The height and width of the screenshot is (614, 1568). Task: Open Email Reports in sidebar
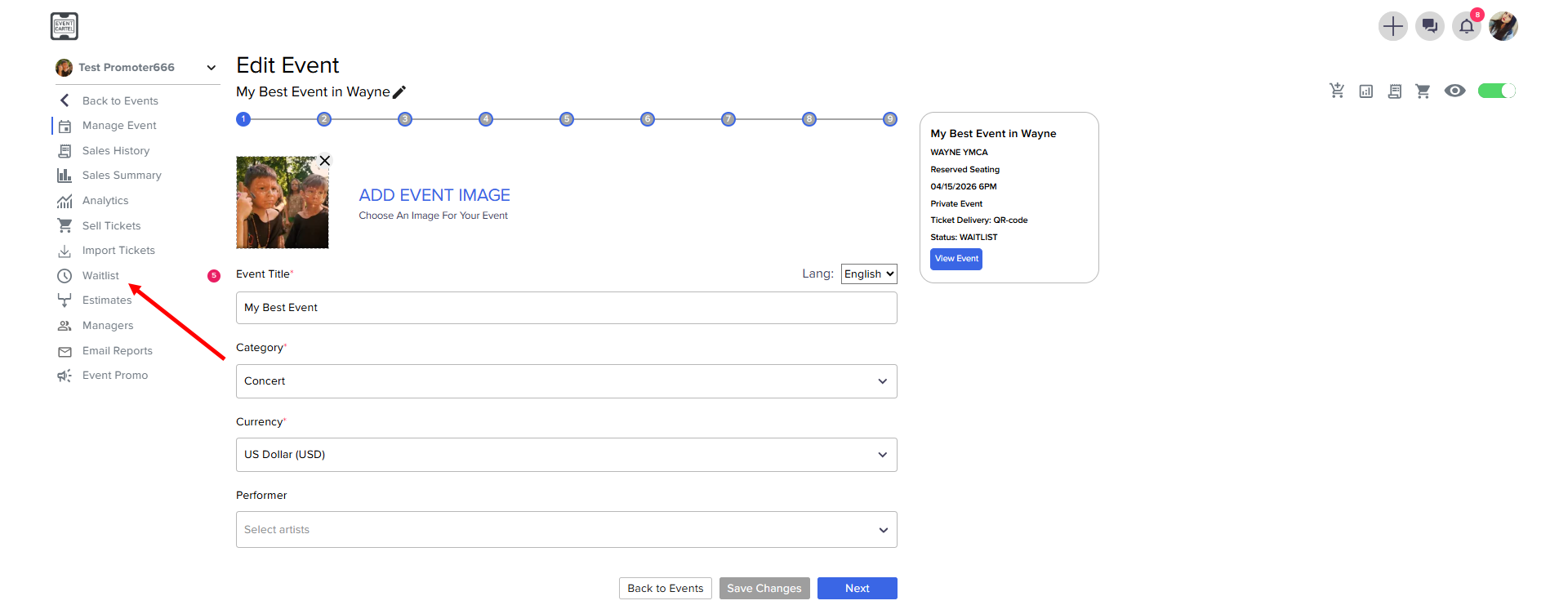click(118, 351)
